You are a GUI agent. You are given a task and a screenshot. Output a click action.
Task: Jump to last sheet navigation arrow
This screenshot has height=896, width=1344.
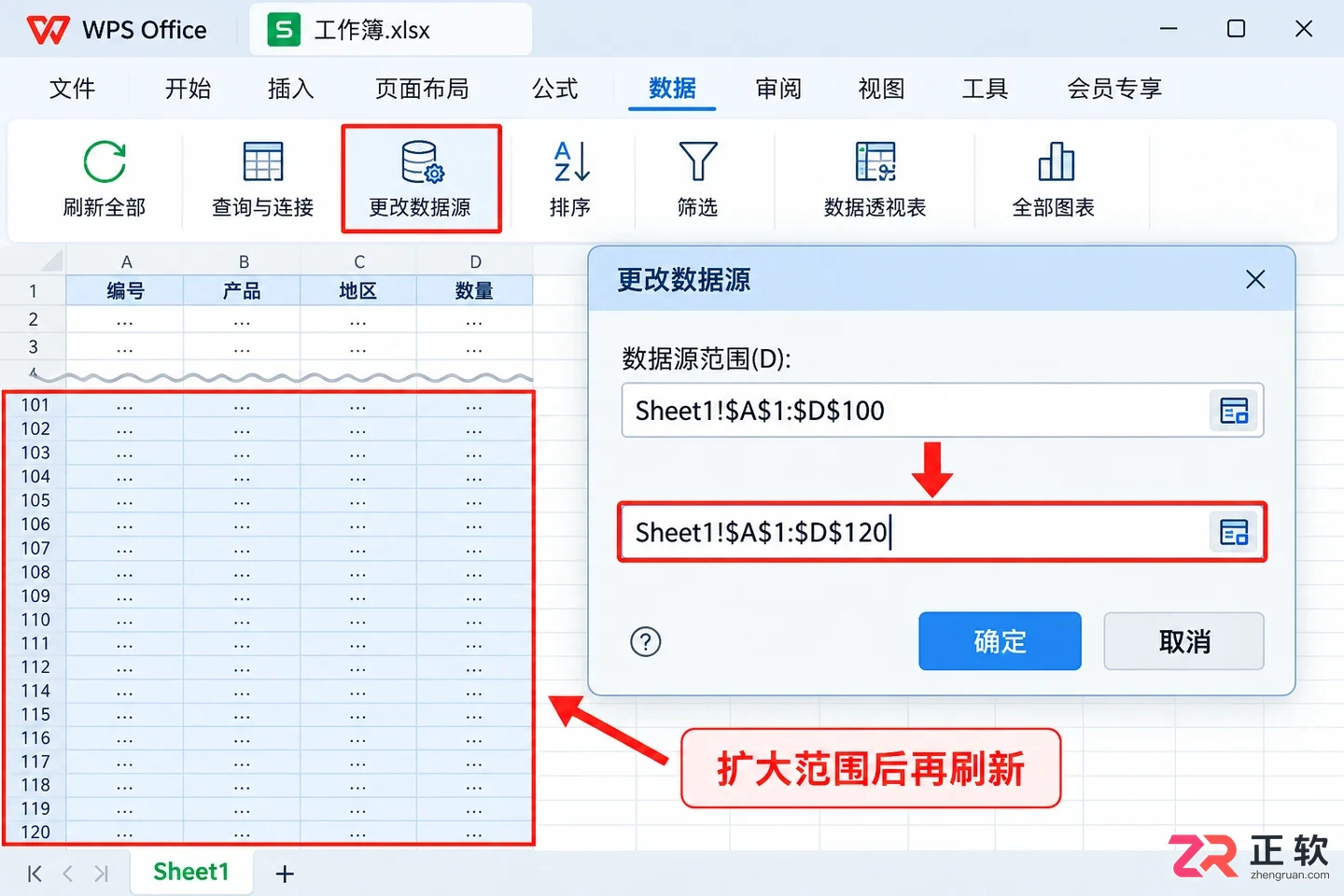coord(101,874)
